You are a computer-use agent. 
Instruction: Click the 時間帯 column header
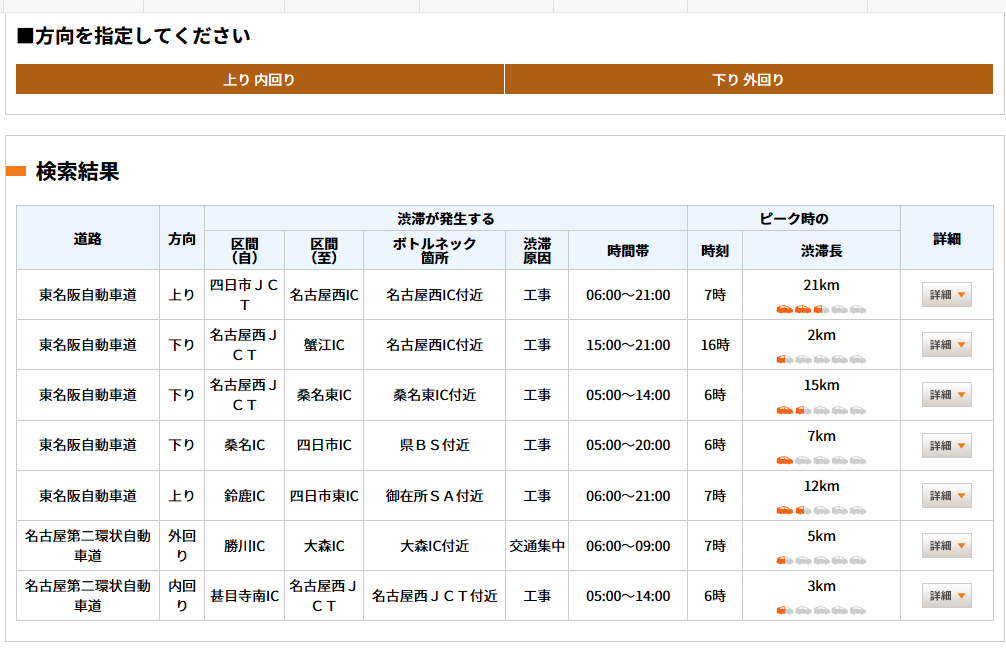pos(627,251)
